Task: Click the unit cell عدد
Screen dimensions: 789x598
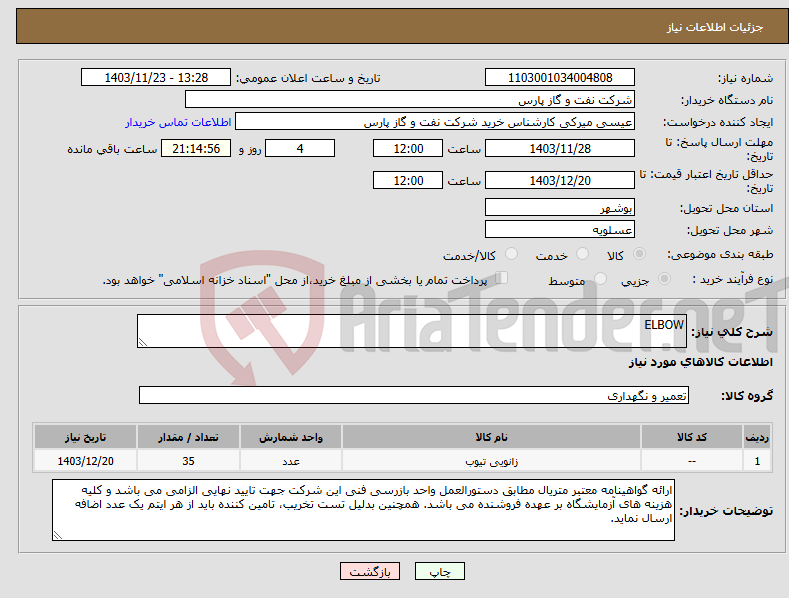Action: (x=291, y=461)
